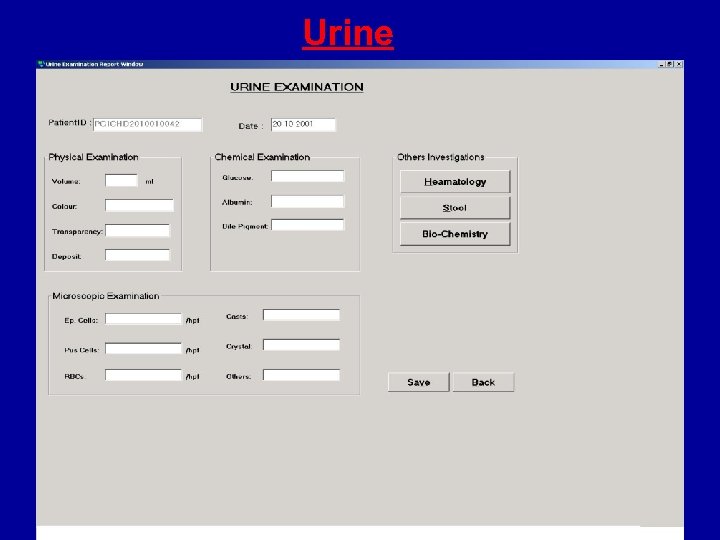Image resolution: width=720 pixels, height=540 pixels.
Task: Click the Crystal input field
Action: [301, 345]
